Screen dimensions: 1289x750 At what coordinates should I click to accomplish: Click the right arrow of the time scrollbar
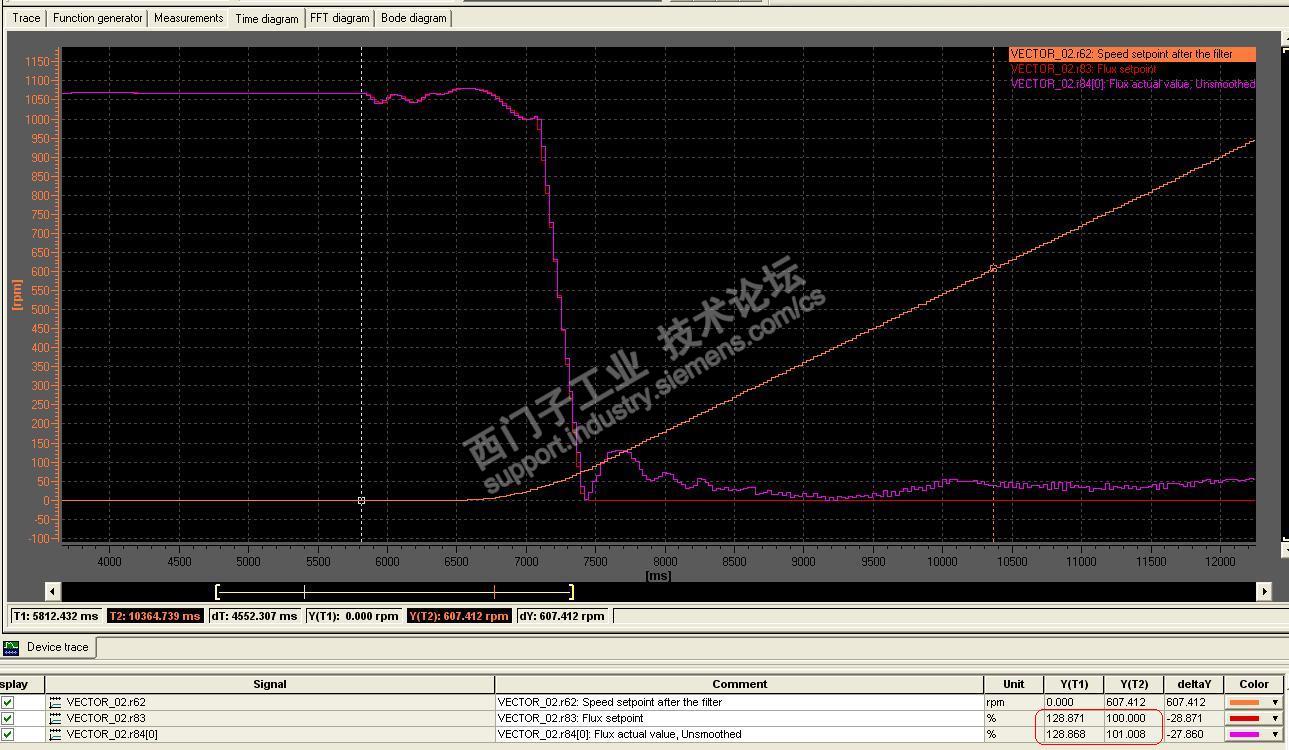(x=1264, y=591)
